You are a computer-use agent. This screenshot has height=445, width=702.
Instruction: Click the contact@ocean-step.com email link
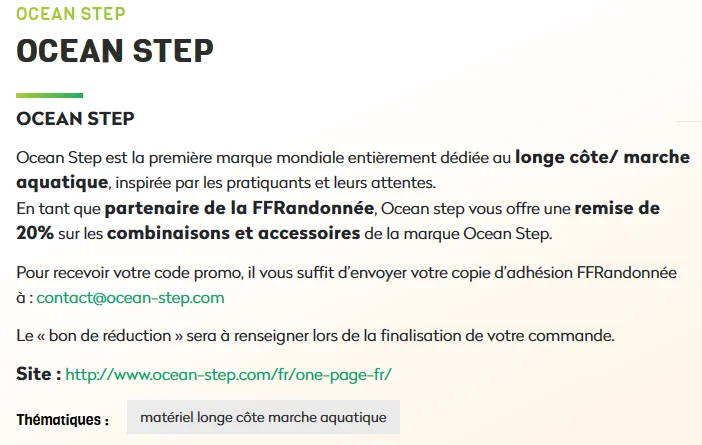click(130, 298)
